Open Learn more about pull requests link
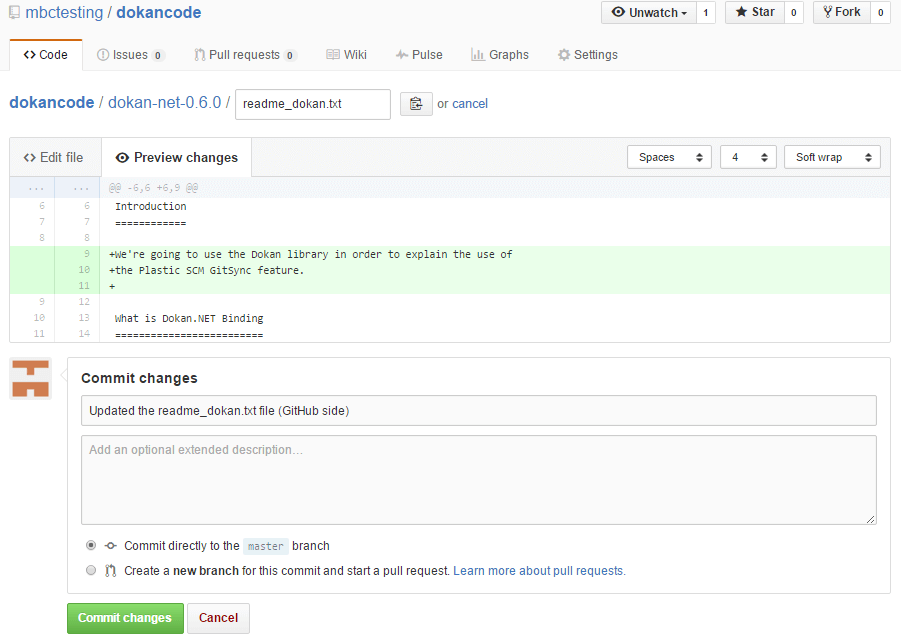Viewport: 901px width, 640px height. click(540, 569)
